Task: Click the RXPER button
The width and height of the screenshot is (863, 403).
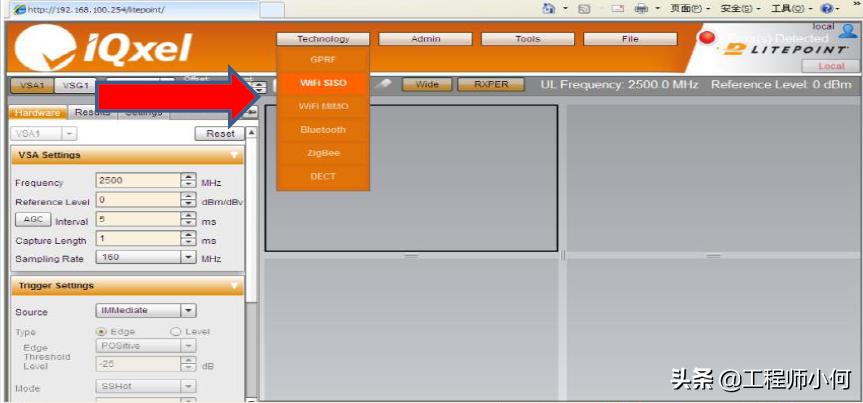Action: (x=491, y=84)
